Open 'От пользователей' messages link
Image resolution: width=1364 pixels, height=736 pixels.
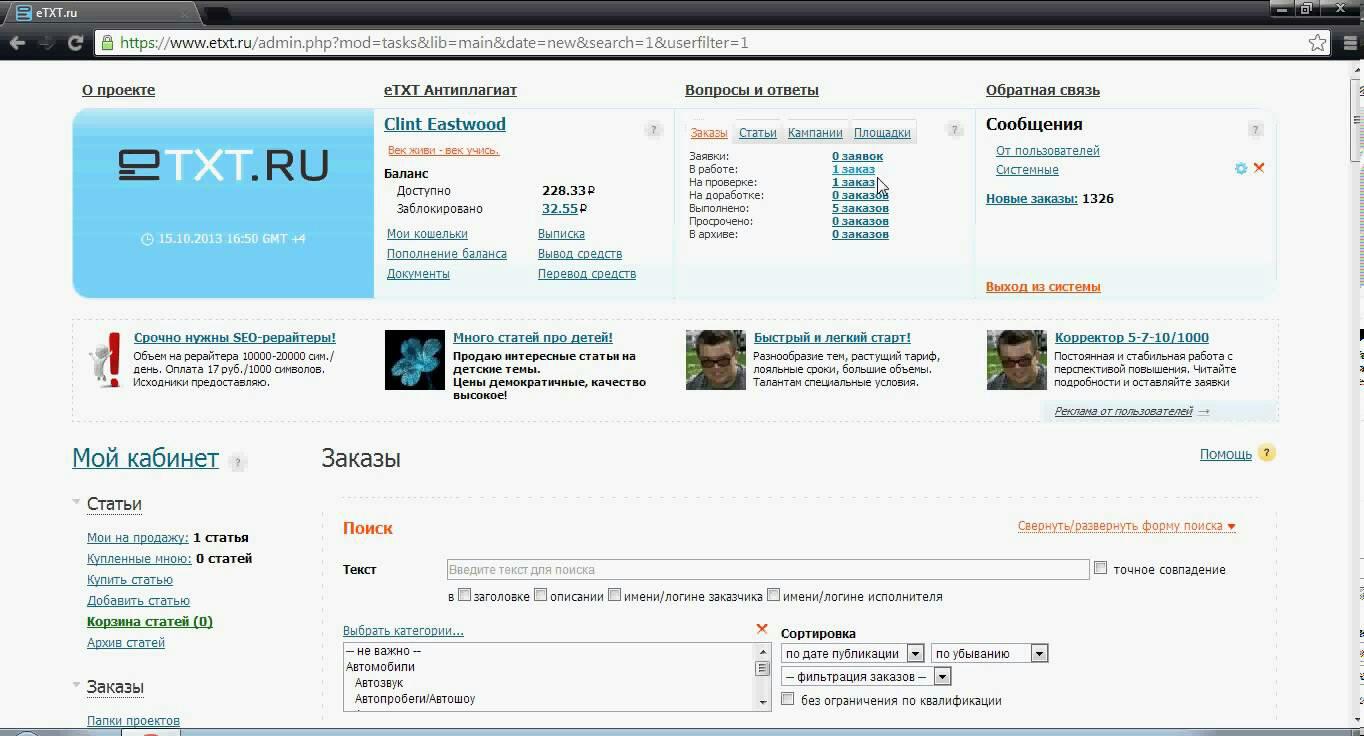1048,151
